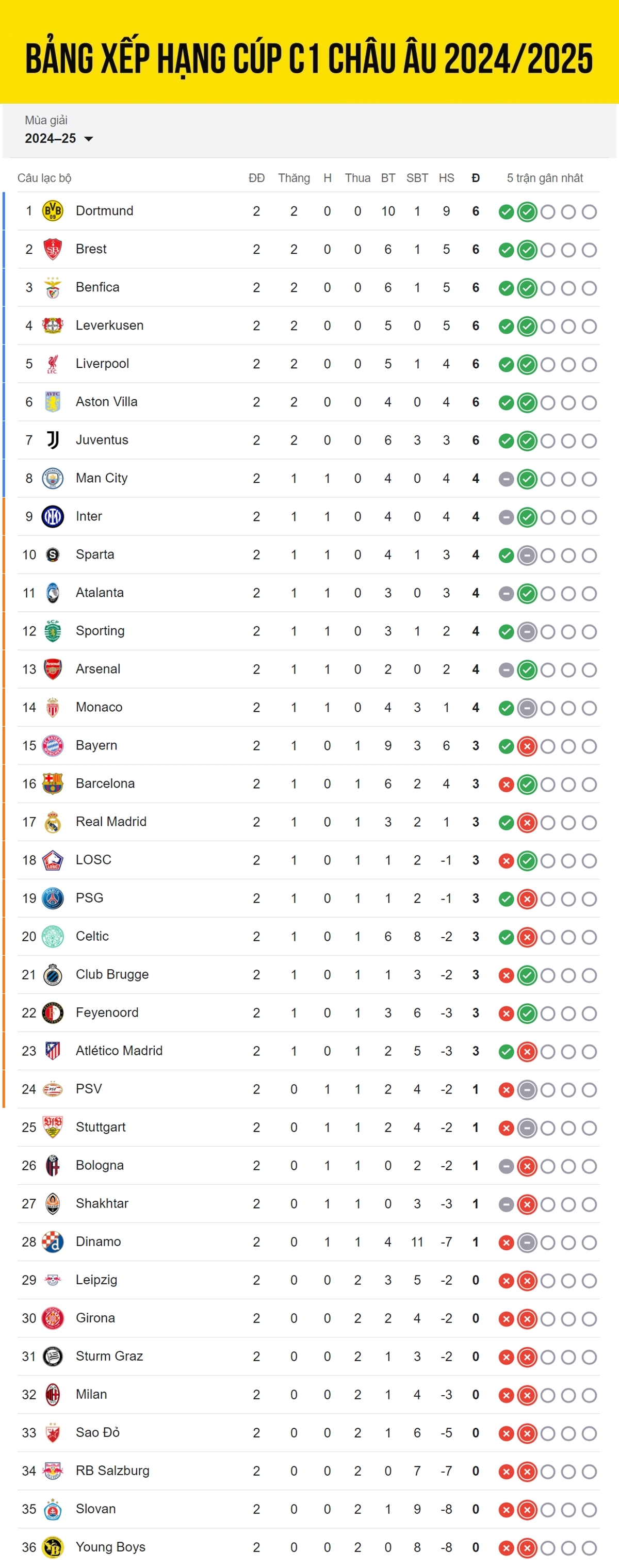Click Dortmund's first green win indicator
The width and height of the screenshot is (619, 1568).
point(506,212)
